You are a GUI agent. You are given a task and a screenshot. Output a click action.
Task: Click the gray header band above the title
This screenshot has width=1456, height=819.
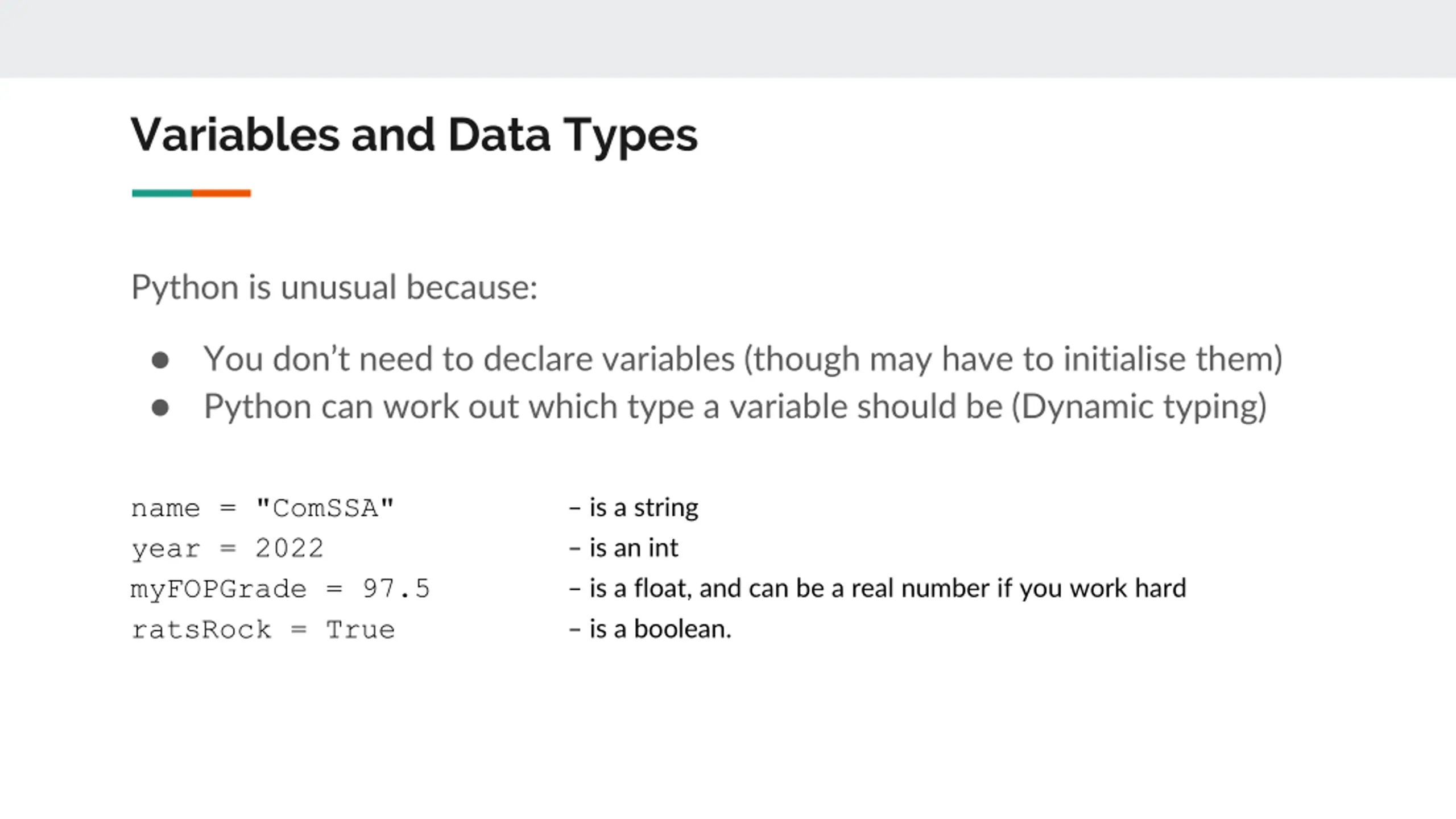coord(728,39)
